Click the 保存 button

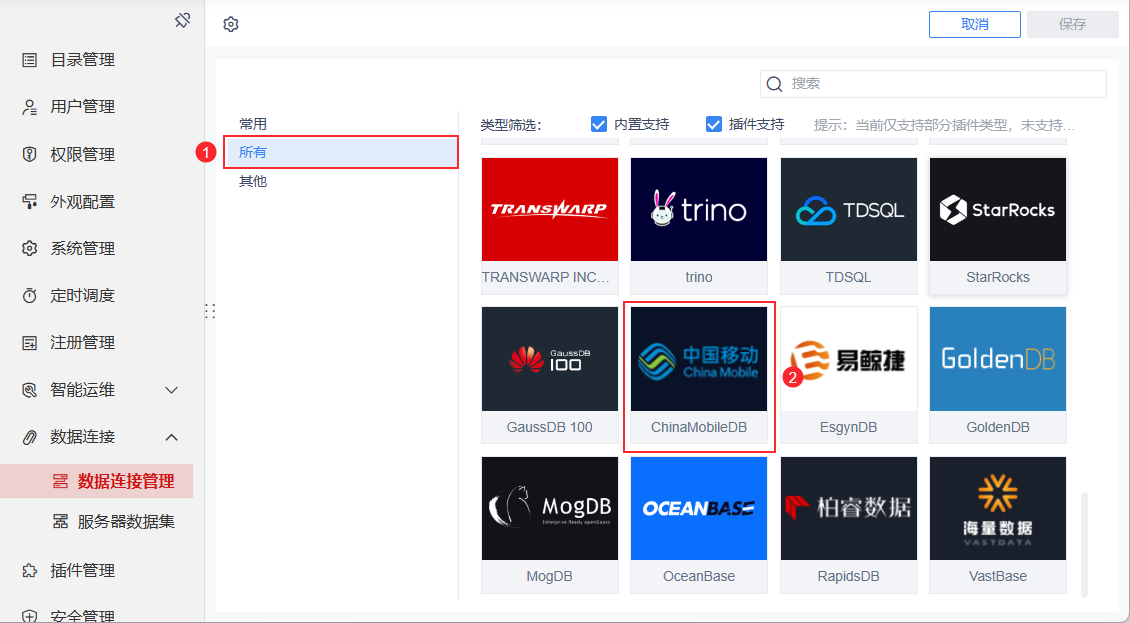pos(1072,24)
